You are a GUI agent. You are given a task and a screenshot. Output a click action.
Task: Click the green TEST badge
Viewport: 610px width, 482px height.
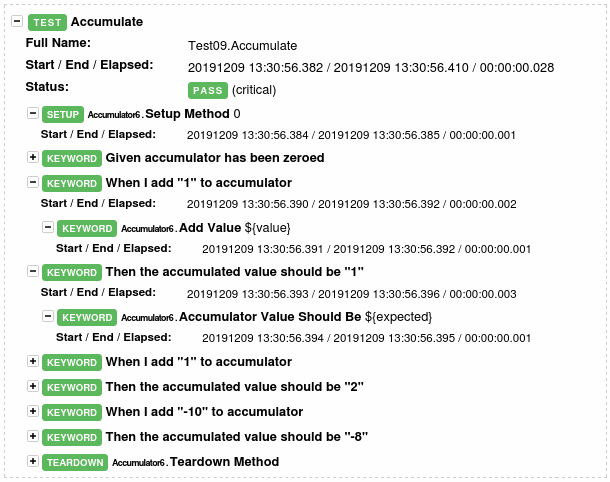[47, 22]
